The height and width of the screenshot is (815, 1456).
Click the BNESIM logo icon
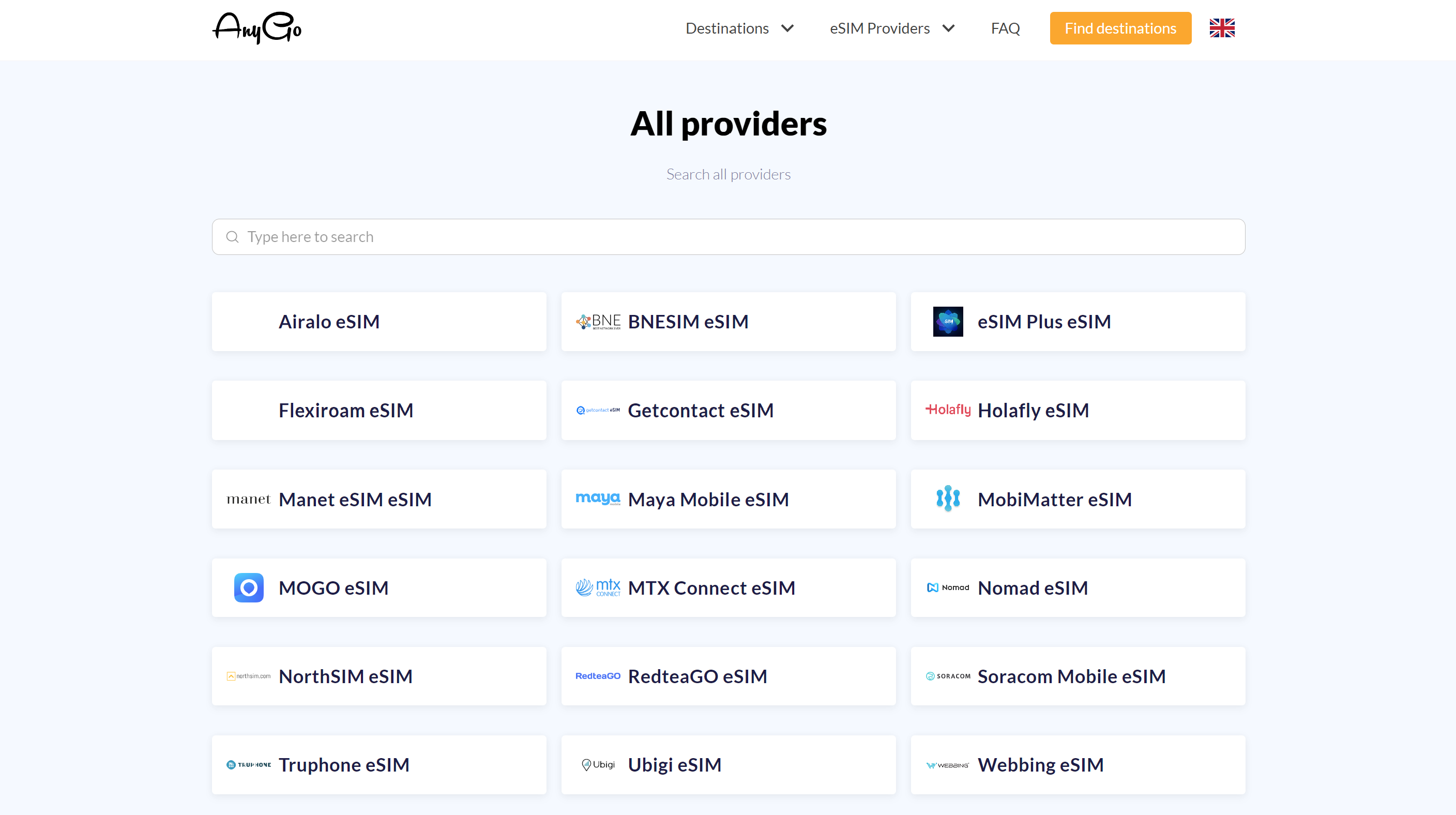pos(598,322)
